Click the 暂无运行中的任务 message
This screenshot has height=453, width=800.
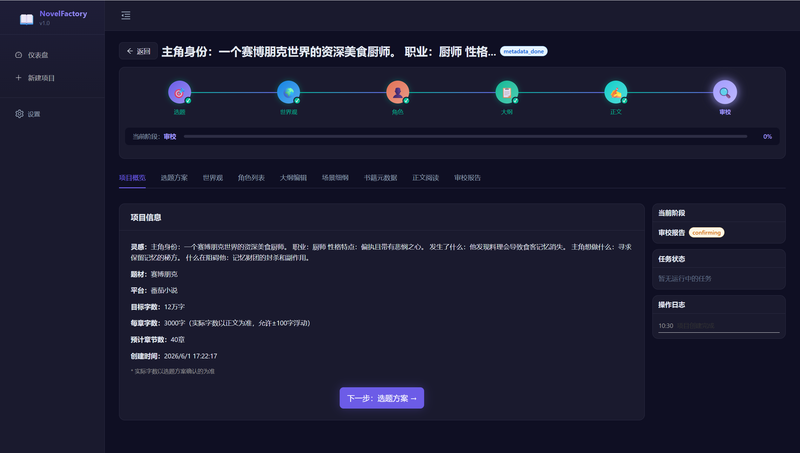tap(685, 279)
